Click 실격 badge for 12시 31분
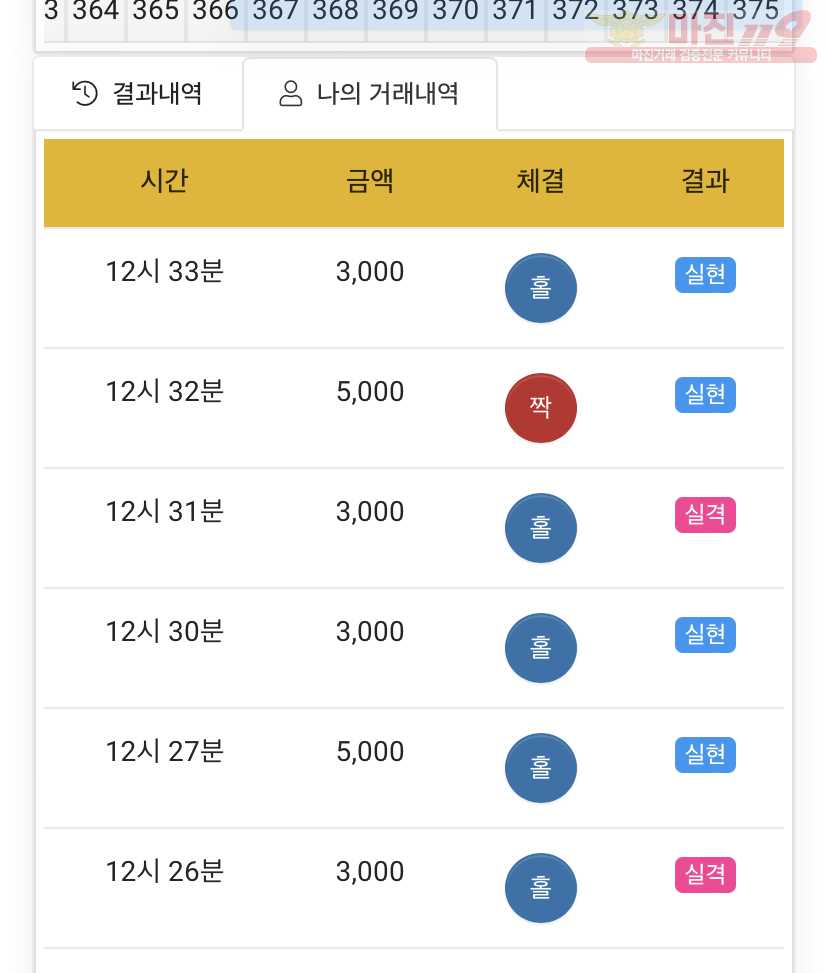 (705, 514)
